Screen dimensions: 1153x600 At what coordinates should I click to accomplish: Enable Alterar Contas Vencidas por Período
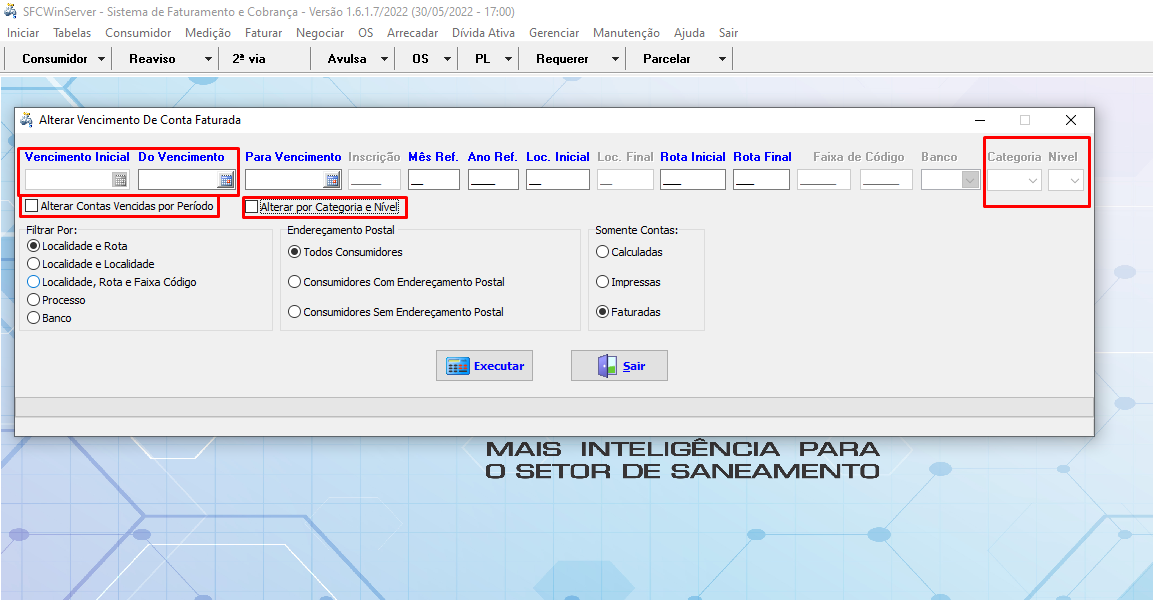33,206
